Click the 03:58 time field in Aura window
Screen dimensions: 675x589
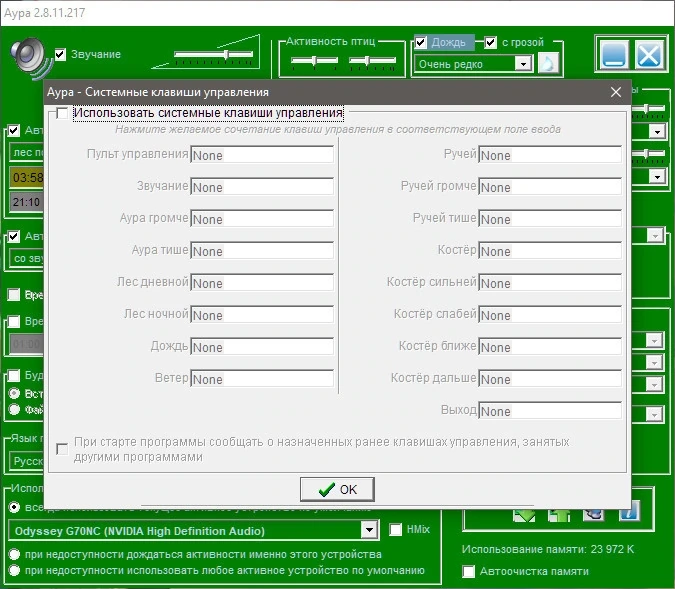27,177
